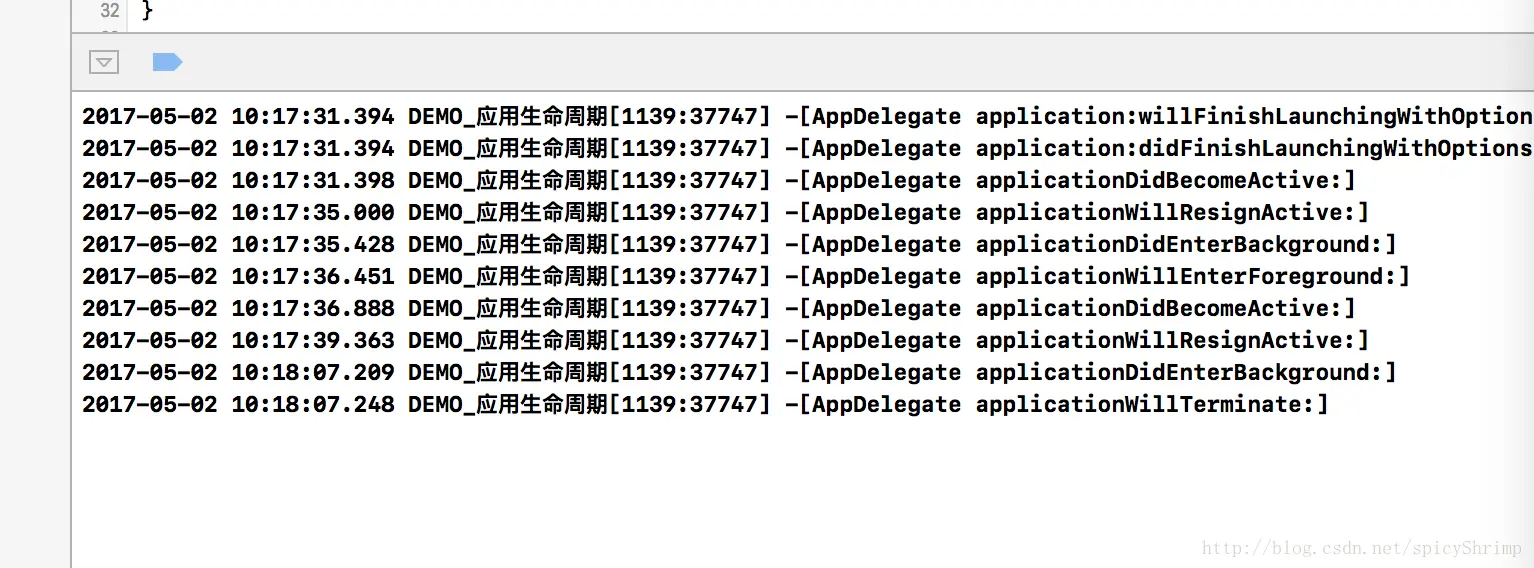
Task: Select the applicationWillTerminate log line
Action: pyautogui.click(x=706, y=404)
